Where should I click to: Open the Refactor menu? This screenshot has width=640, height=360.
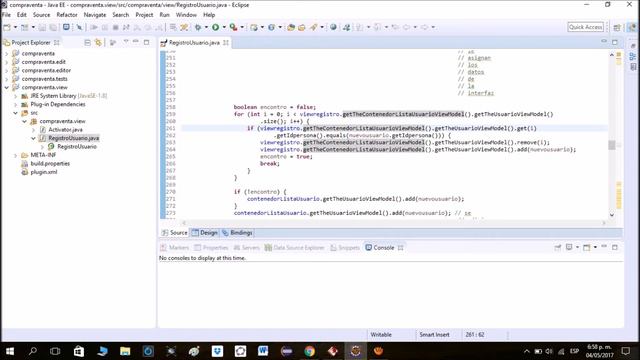(x=67, y=15)
